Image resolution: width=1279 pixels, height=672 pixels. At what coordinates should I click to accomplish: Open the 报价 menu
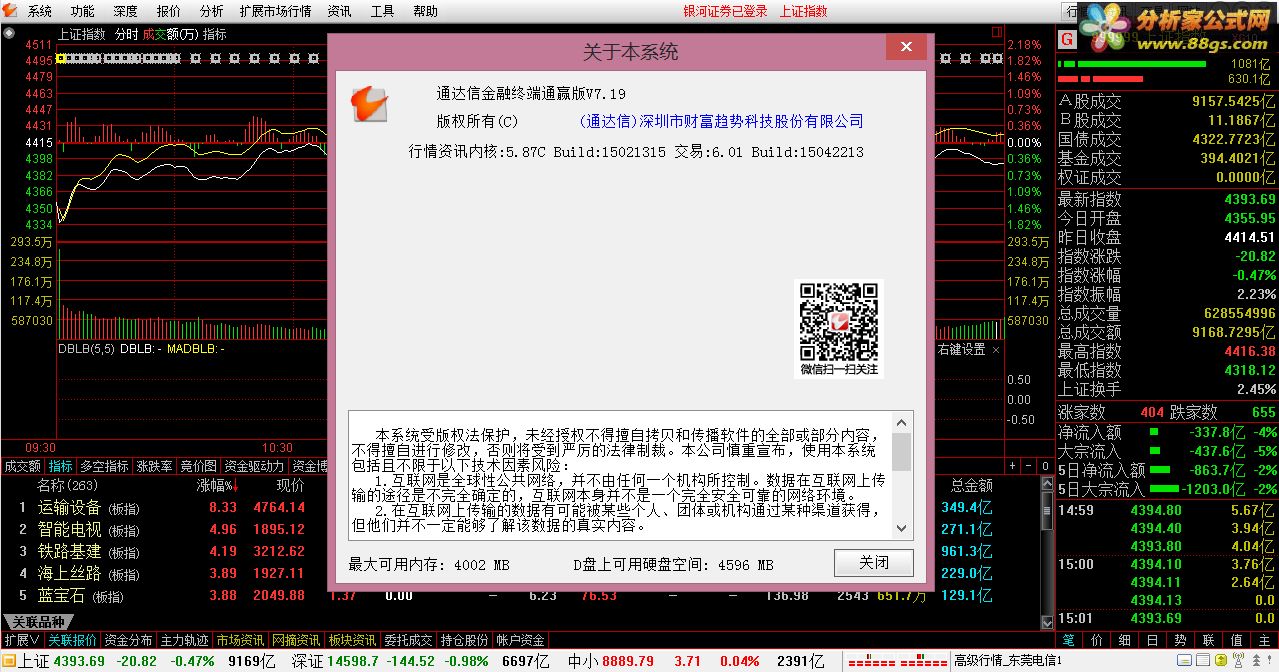(x=169, y=11)
